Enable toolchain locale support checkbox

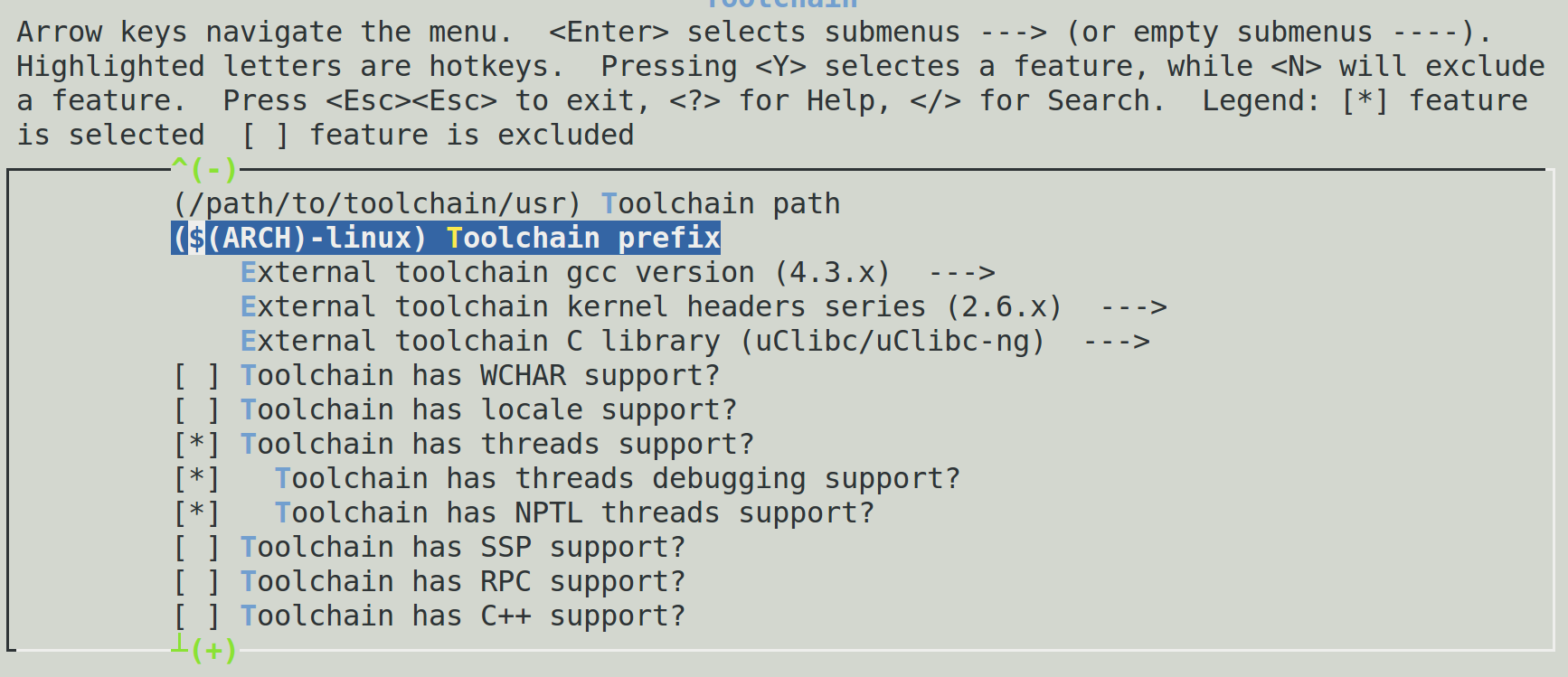(x=197, y=410)
